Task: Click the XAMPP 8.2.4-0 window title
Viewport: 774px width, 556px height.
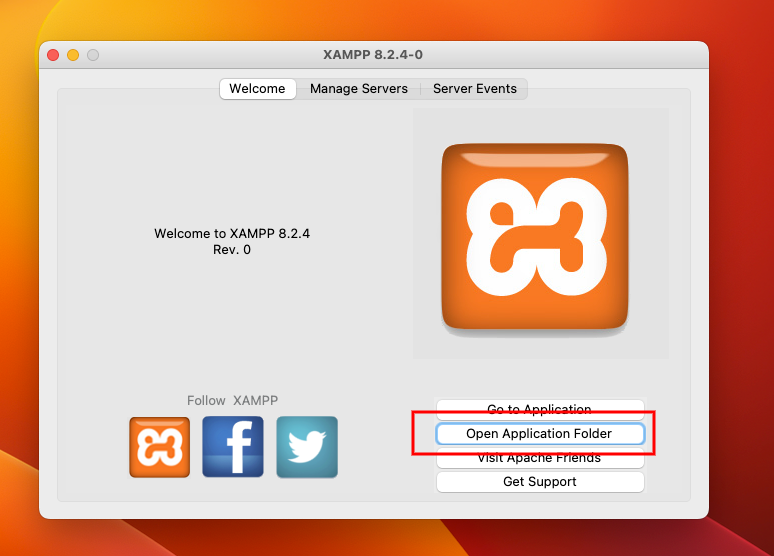Action: coord(379,55)
